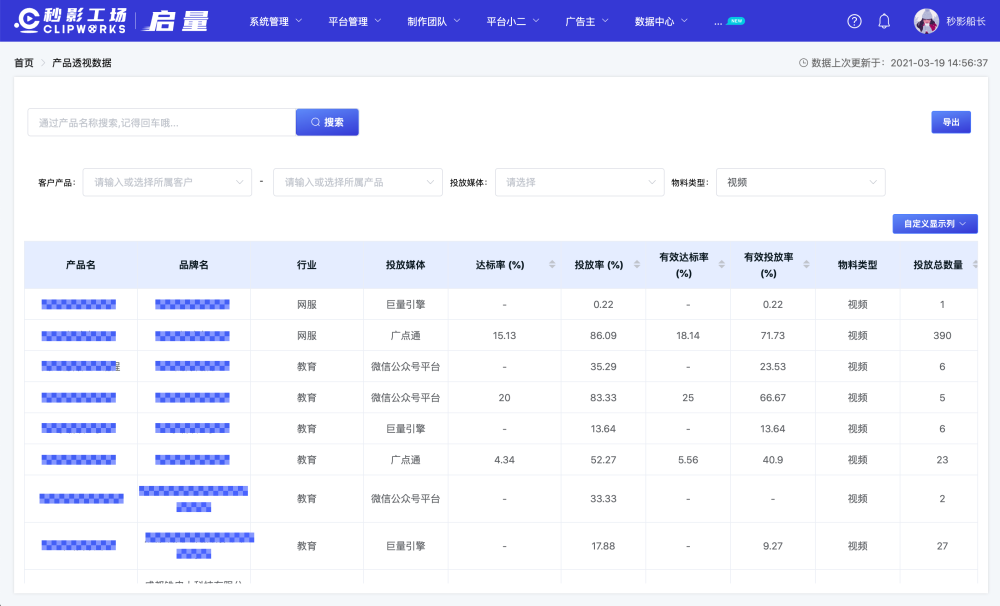Screen dimensions: 1000x606
Task: Sort by 投放总数量 column arrows
Action: coord(974,264)
